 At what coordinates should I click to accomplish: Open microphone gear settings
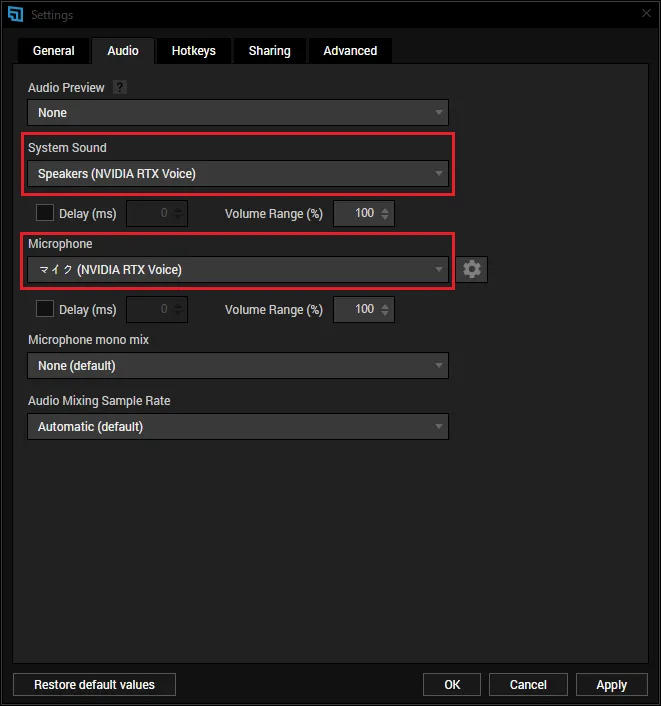click(x=471, y=269)
